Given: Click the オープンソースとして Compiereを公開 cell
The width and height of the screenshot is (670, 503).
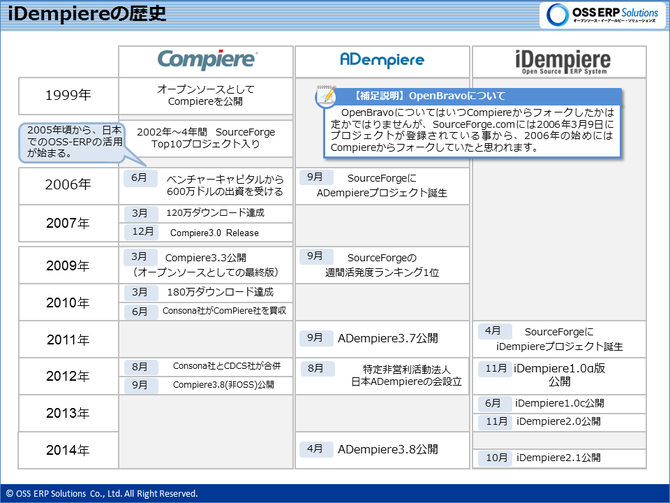Looking at the screenshot, I should 206,96.
